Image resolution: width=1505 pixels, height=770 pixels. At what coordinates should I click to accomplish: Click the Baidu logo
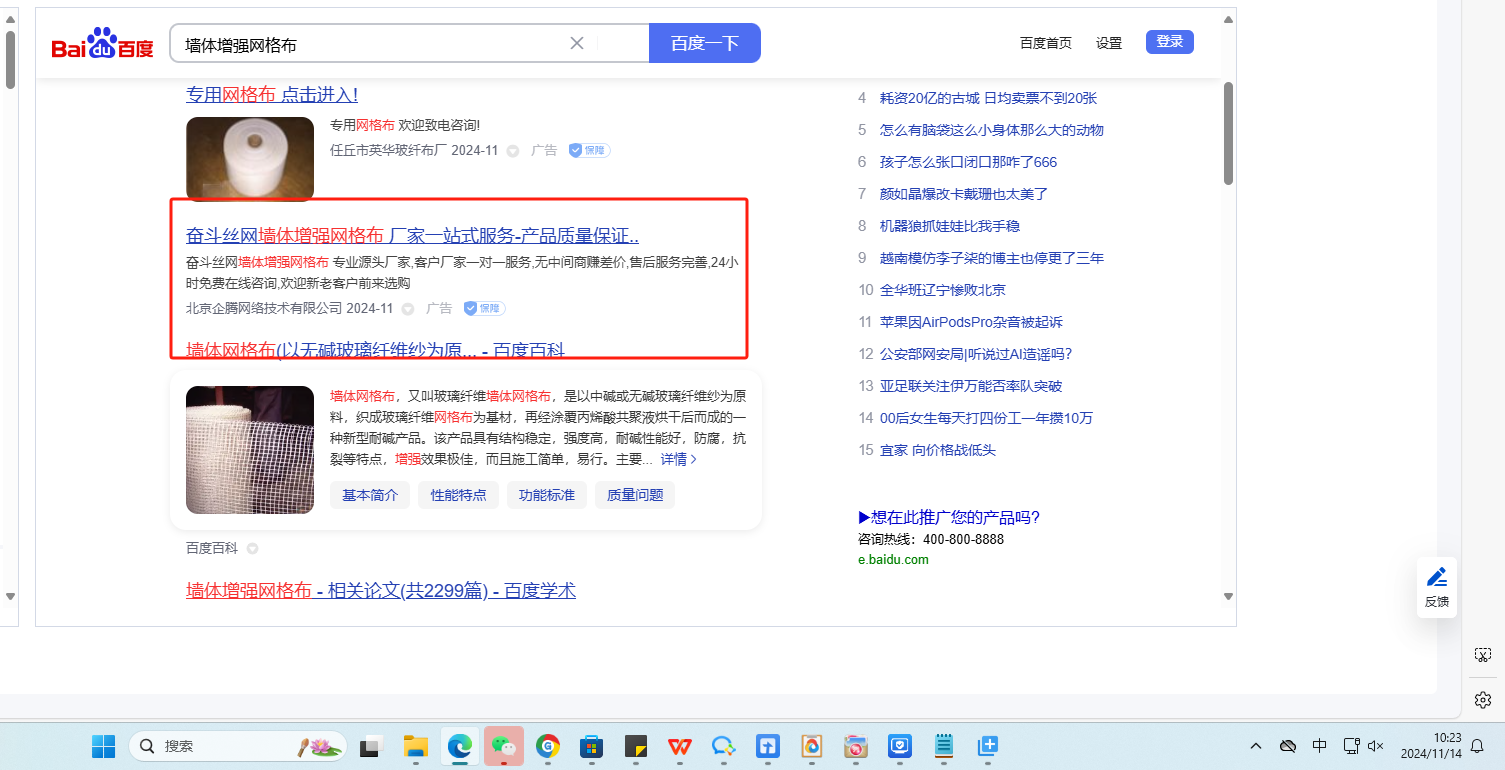point(102,45)
